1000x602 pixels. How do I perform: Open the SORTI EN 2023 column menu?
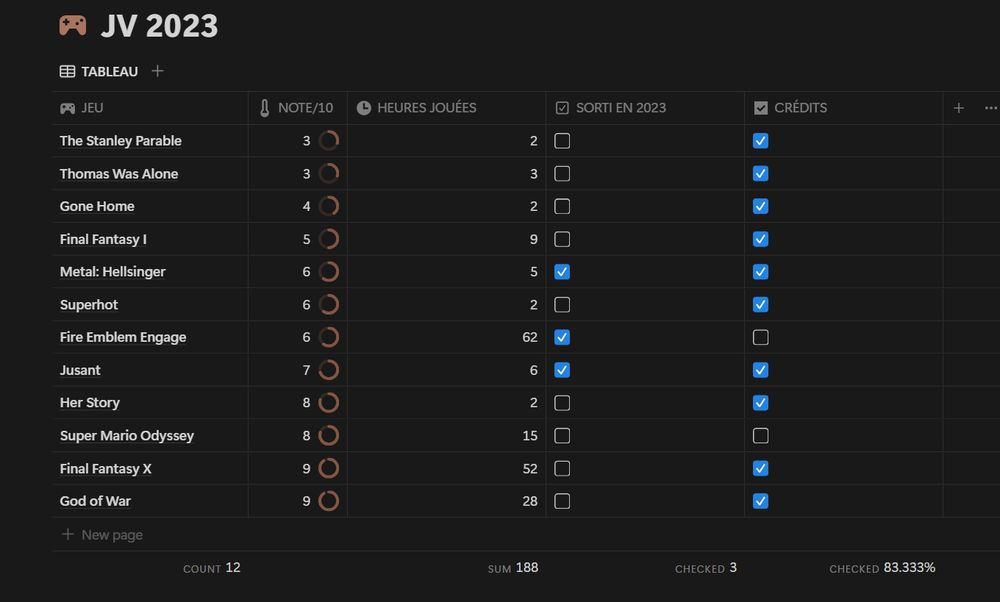tap(645, 108)
